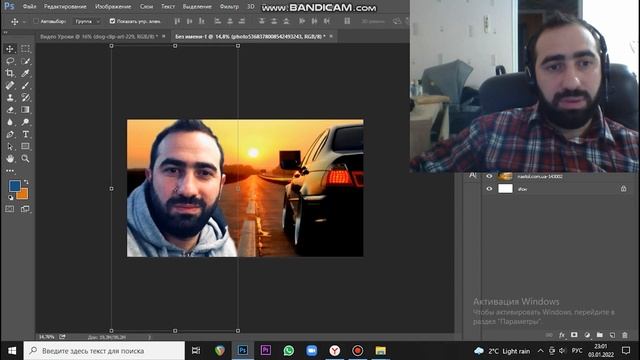Select the Healing Brush tool
Image resolution: width=640 pixels, height=360 pixels.
tap(10, 85)
